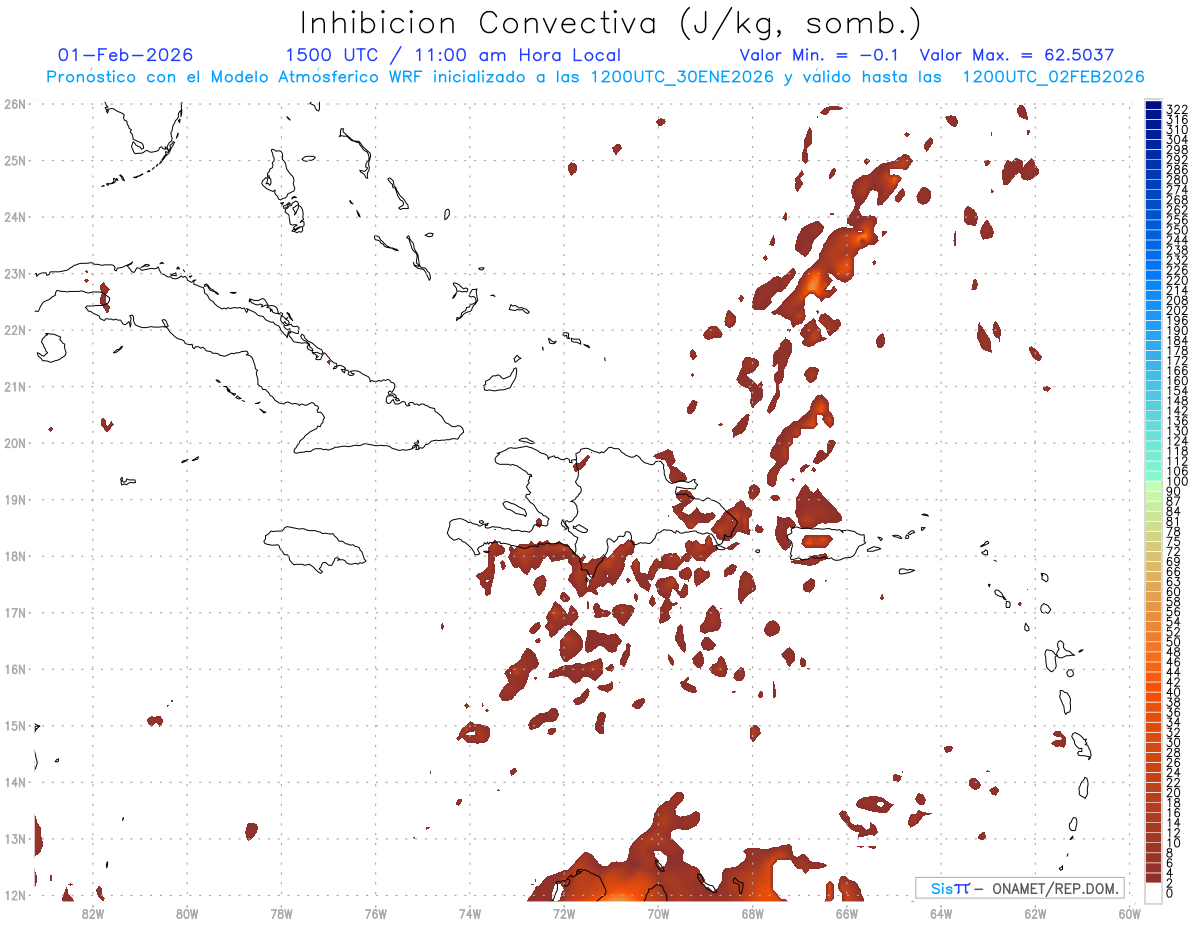Click the '24N' latitude label

pyautogui.click(x=15, y=216)
